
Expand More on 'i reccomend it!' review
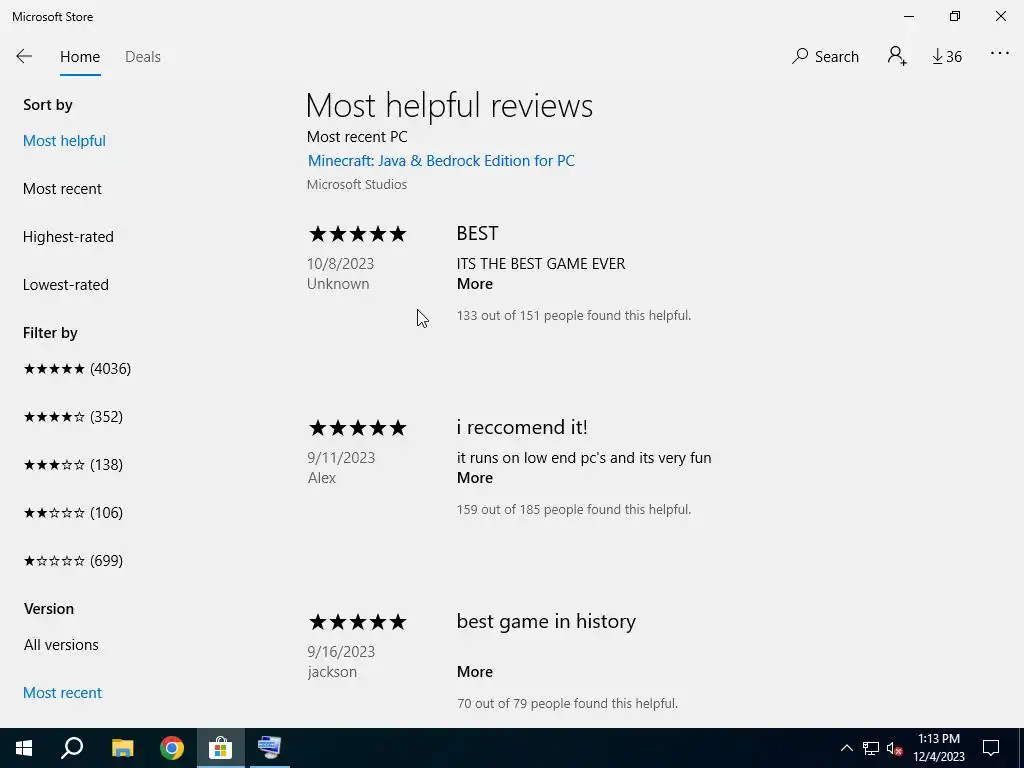[x=475, y=478]
